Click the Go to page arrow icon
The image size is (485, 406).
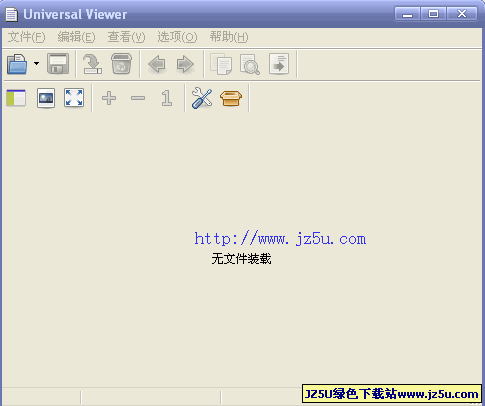pyautogui.click(x=279, y=64)
